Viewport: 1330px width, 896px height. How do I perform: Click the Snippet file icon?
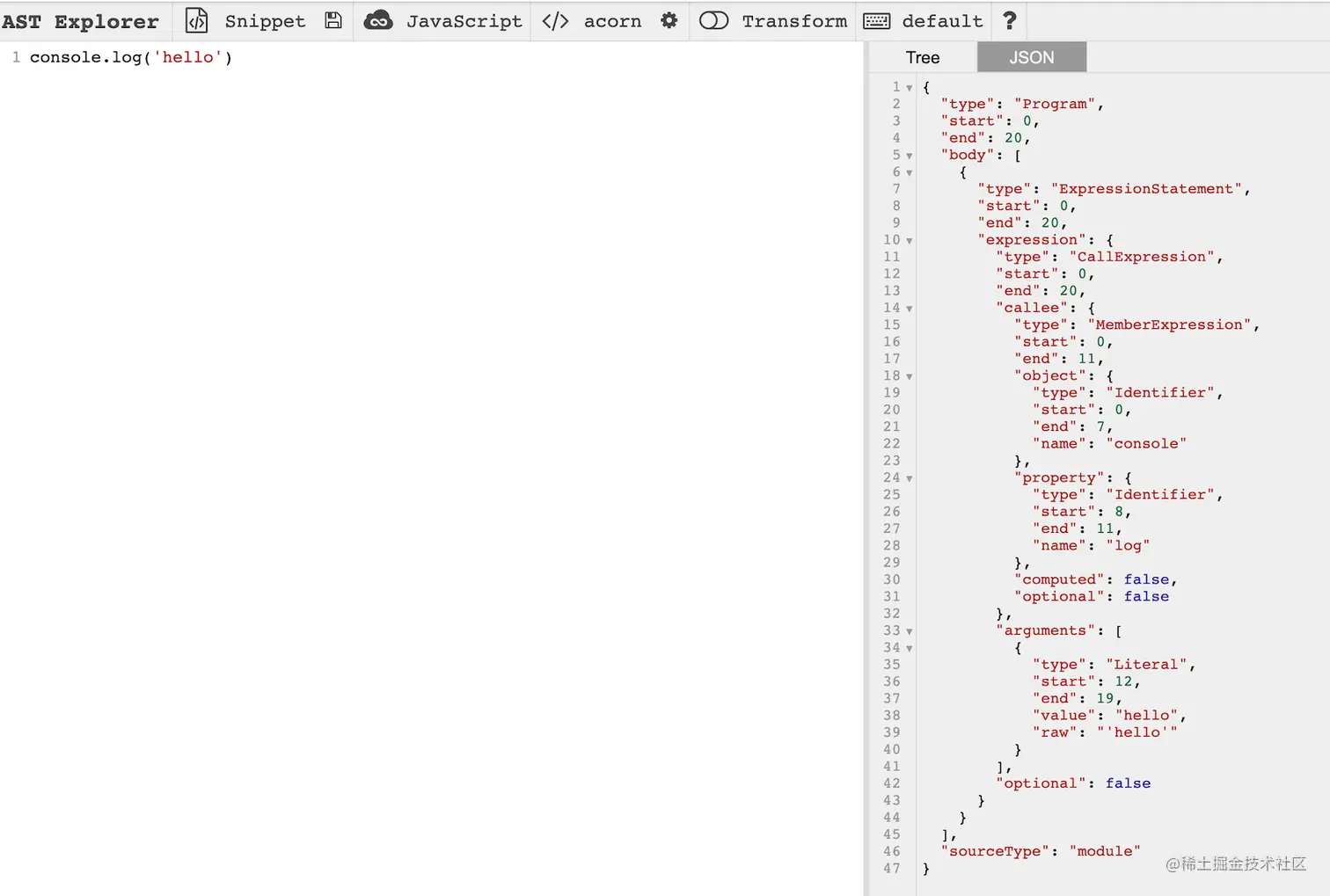click(196, 20)
